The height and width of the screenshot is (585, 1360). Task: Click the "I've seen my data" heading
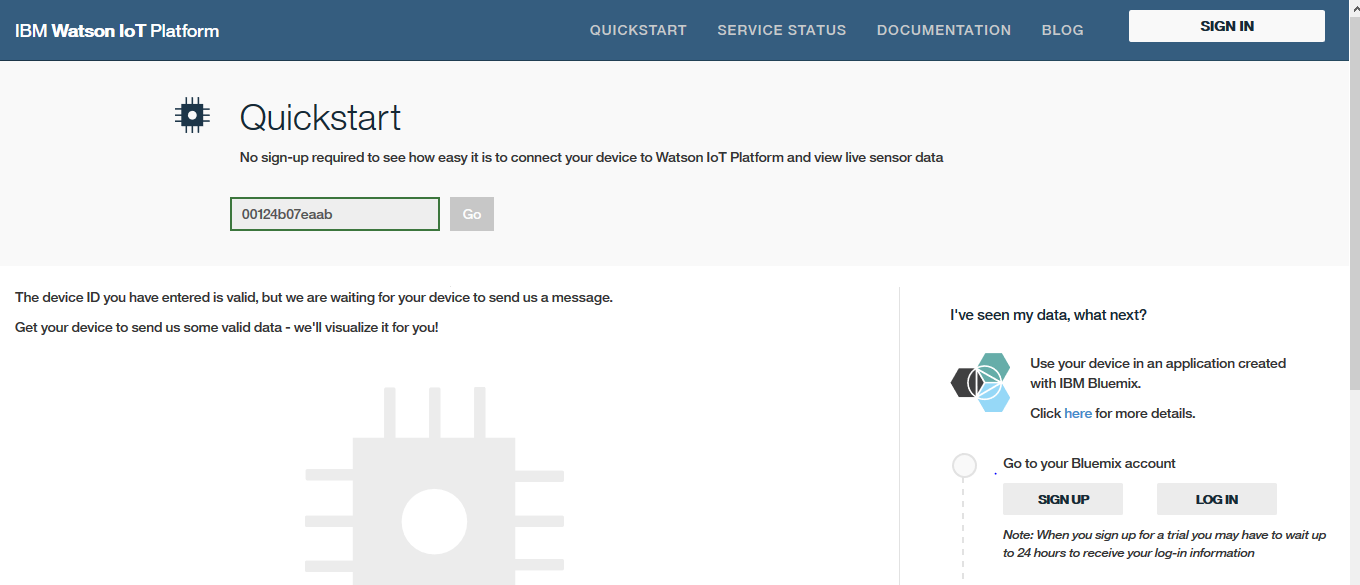pos(1048,315)
